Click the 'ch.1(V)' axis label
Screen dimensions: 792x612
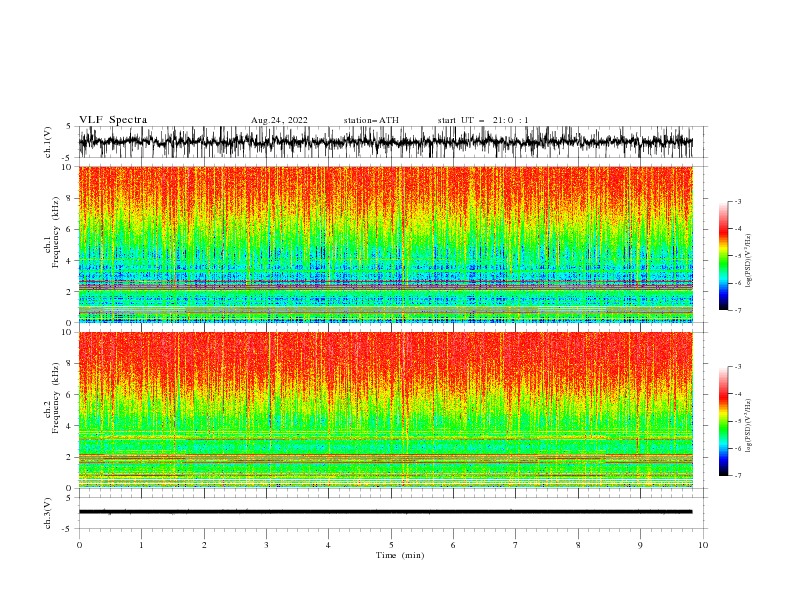(x=48, y=142)
